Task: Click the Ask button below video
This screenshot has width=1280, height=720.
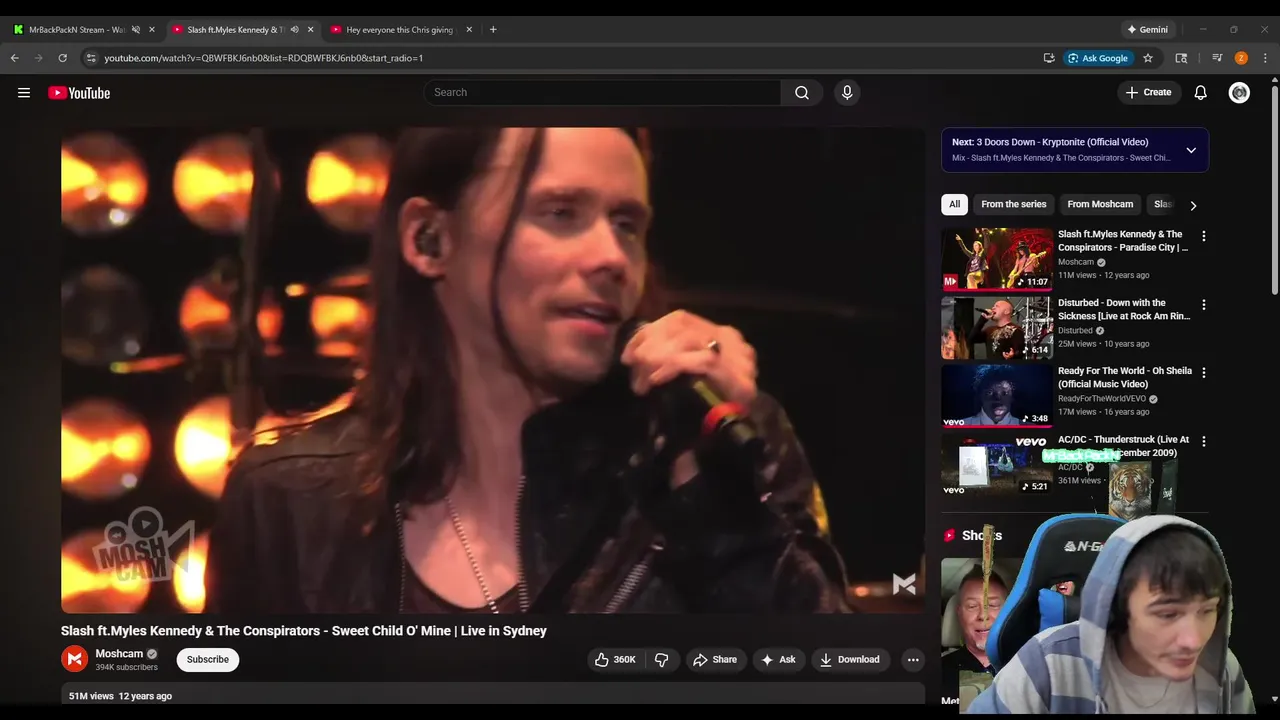Action: [778, 659]
